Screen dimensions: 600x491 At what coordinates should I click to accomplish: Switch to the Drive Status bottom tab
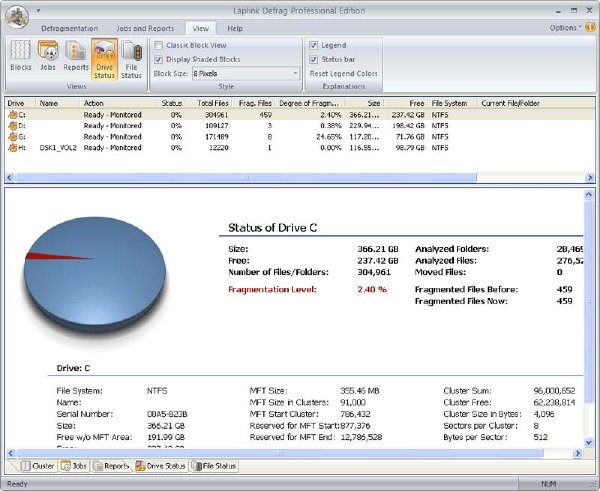(161, 466)
